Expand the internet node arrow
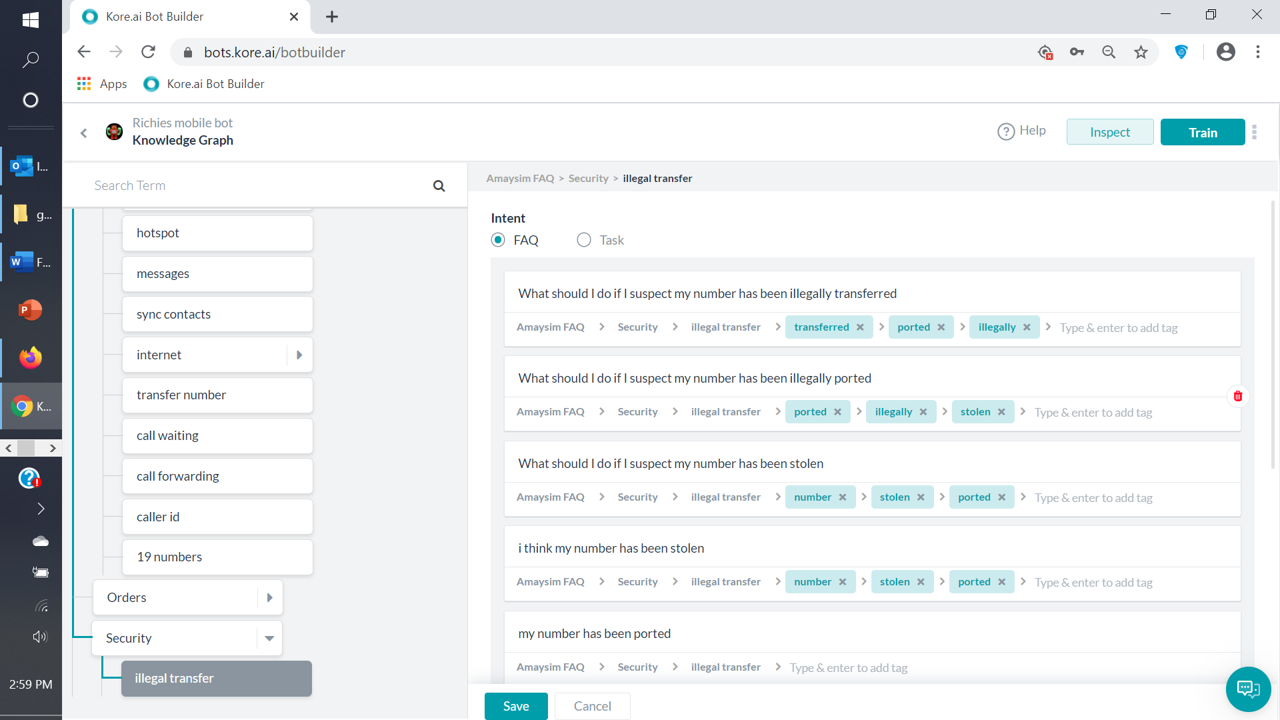 point(299,355)
